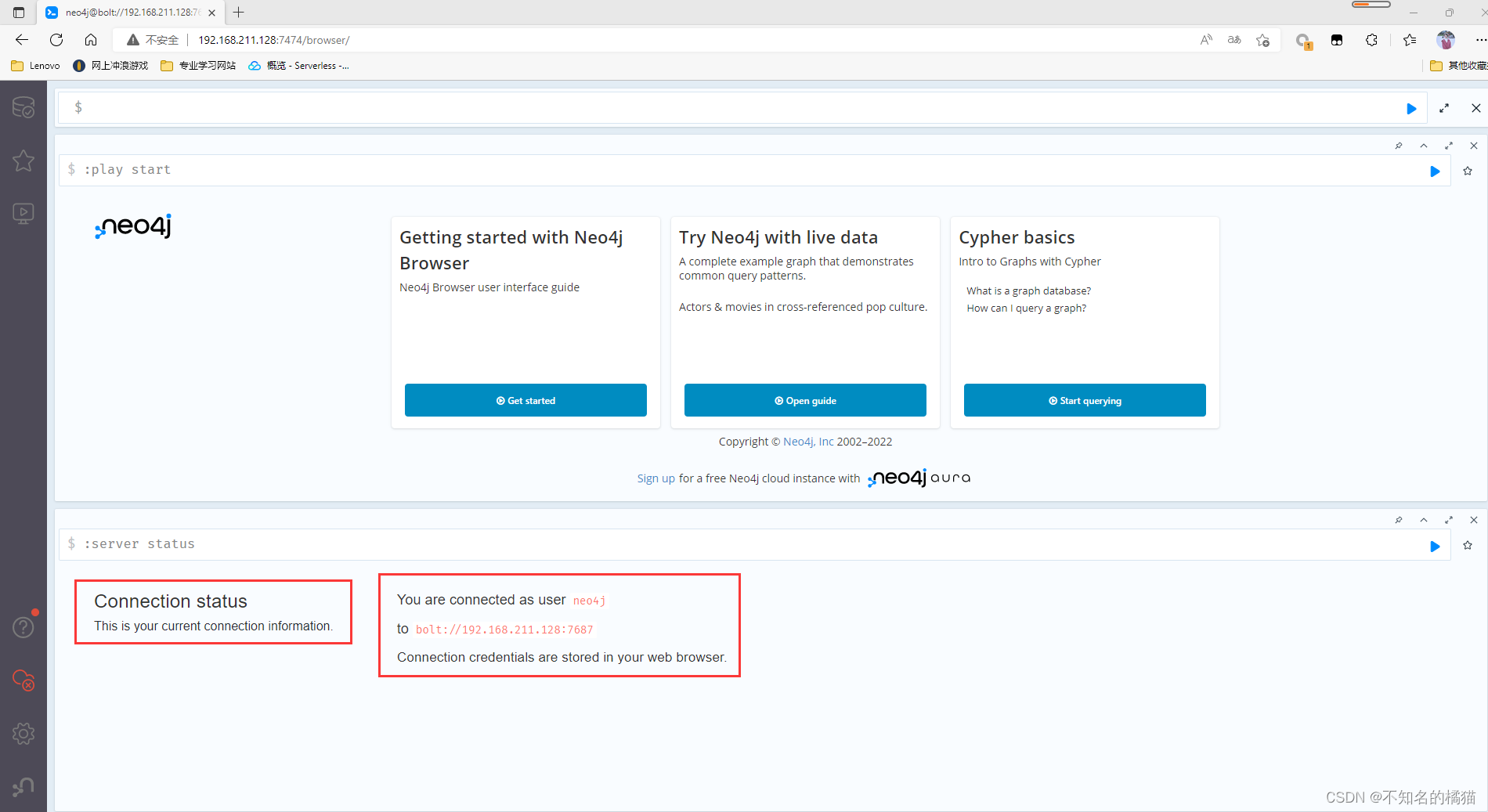This screenshot has width=1488, height=812.
Task: Click the :server status command text
Action: (x=139, y=544)
